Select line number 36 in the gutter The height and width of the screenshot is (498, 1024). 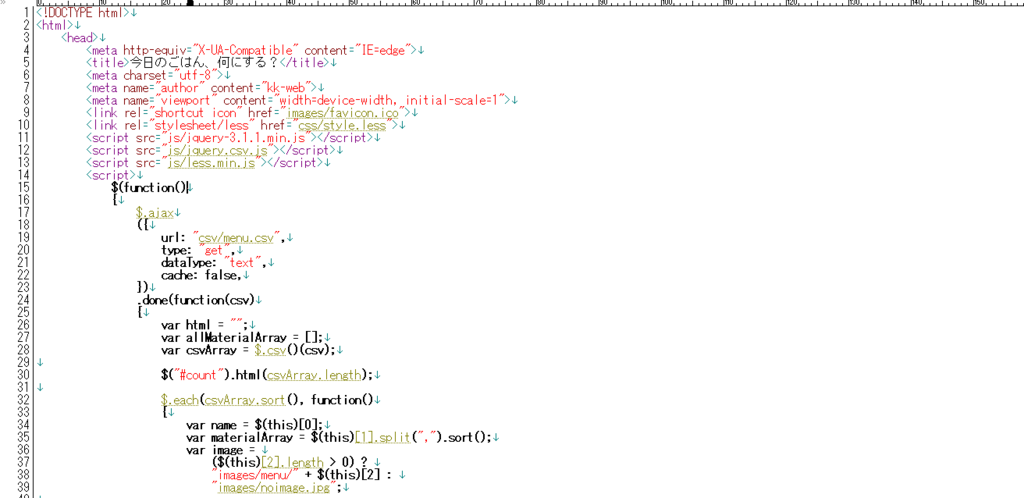click(23, 450)
